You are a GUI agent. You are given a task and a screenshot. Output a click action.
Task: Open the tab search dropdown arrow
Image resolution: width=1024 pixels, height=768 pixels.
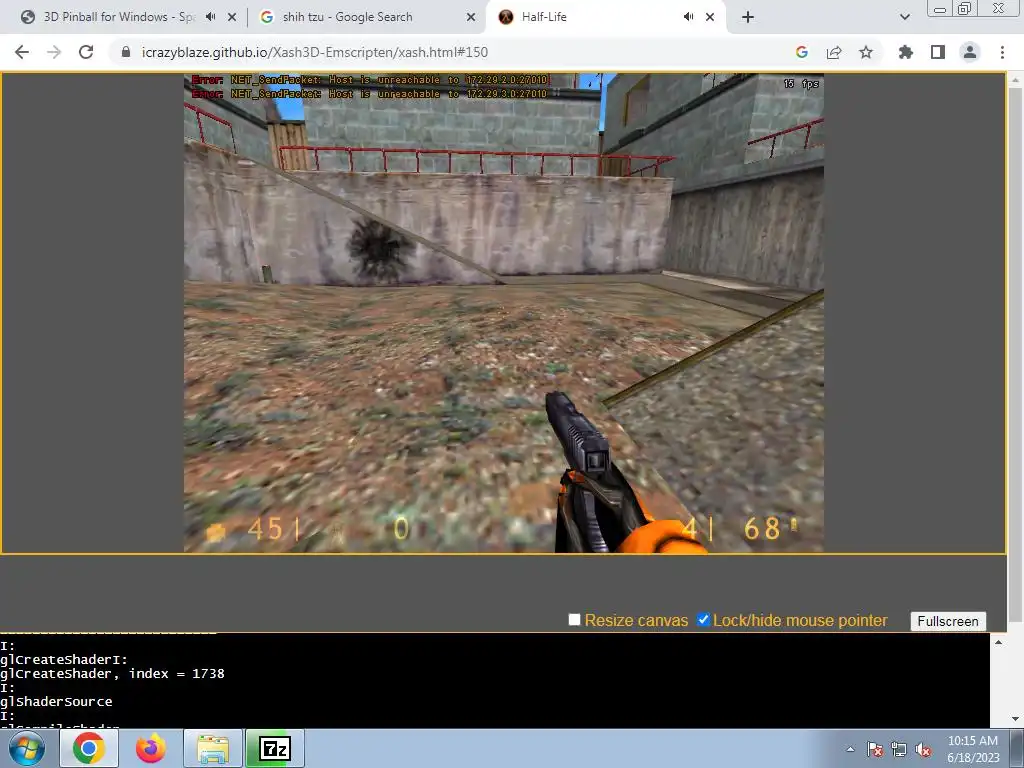[x=904, y=17]
